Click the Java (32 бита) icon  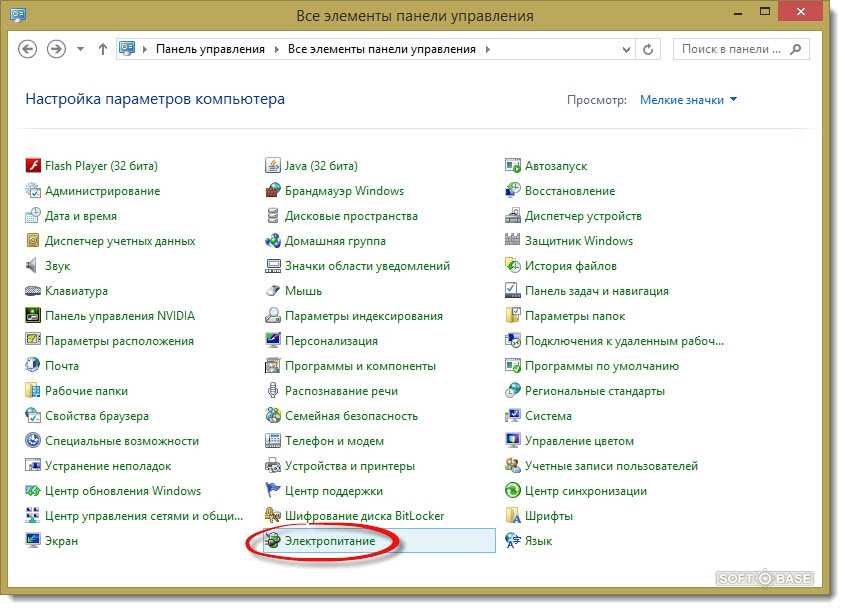(273, 165)
